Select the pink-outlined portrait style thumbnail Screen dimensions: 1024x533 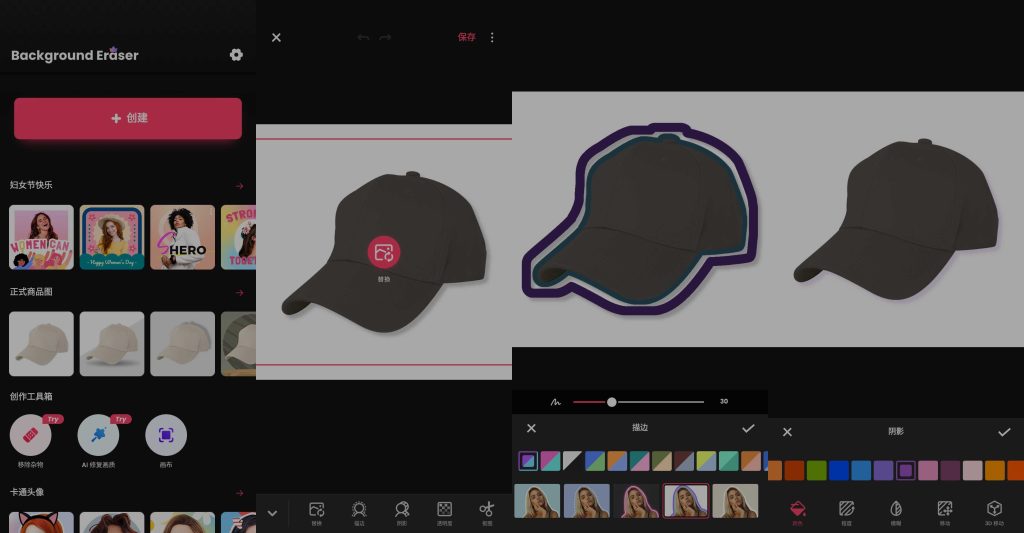(x=636, y=501)
